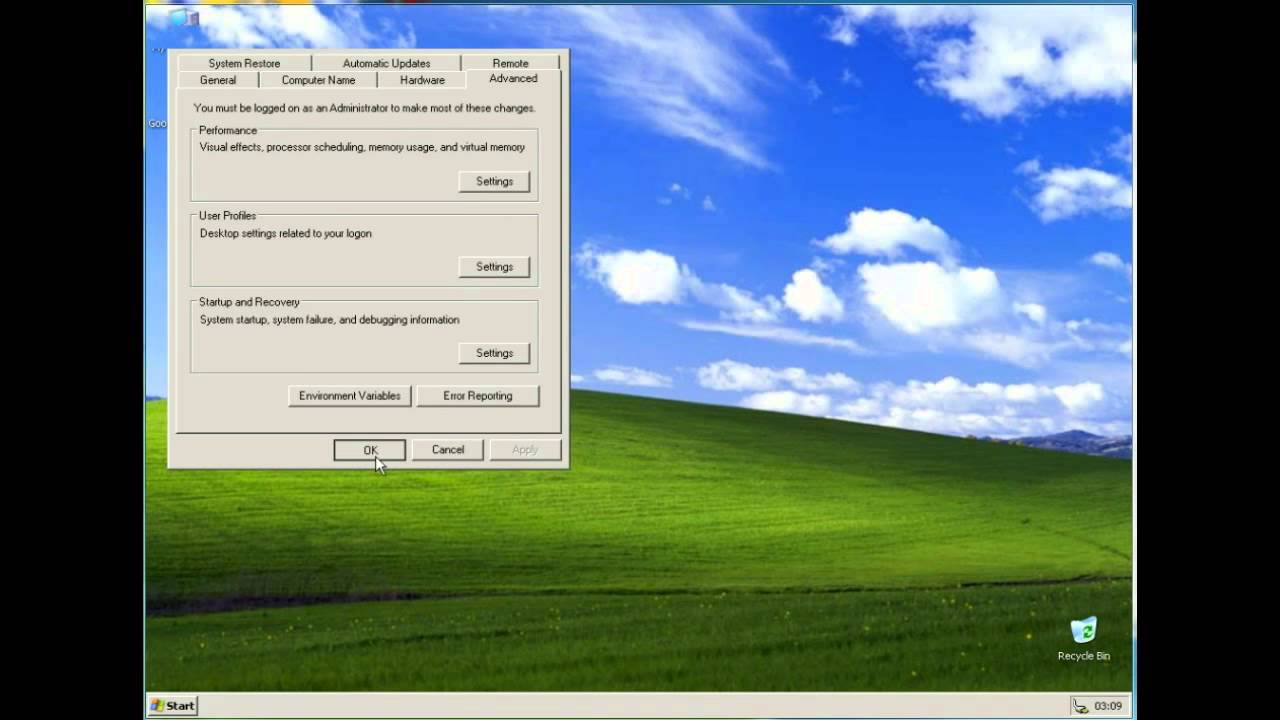Select the General tab
The width and height of the screenshot is (1280, 720).
pos(218,80)
